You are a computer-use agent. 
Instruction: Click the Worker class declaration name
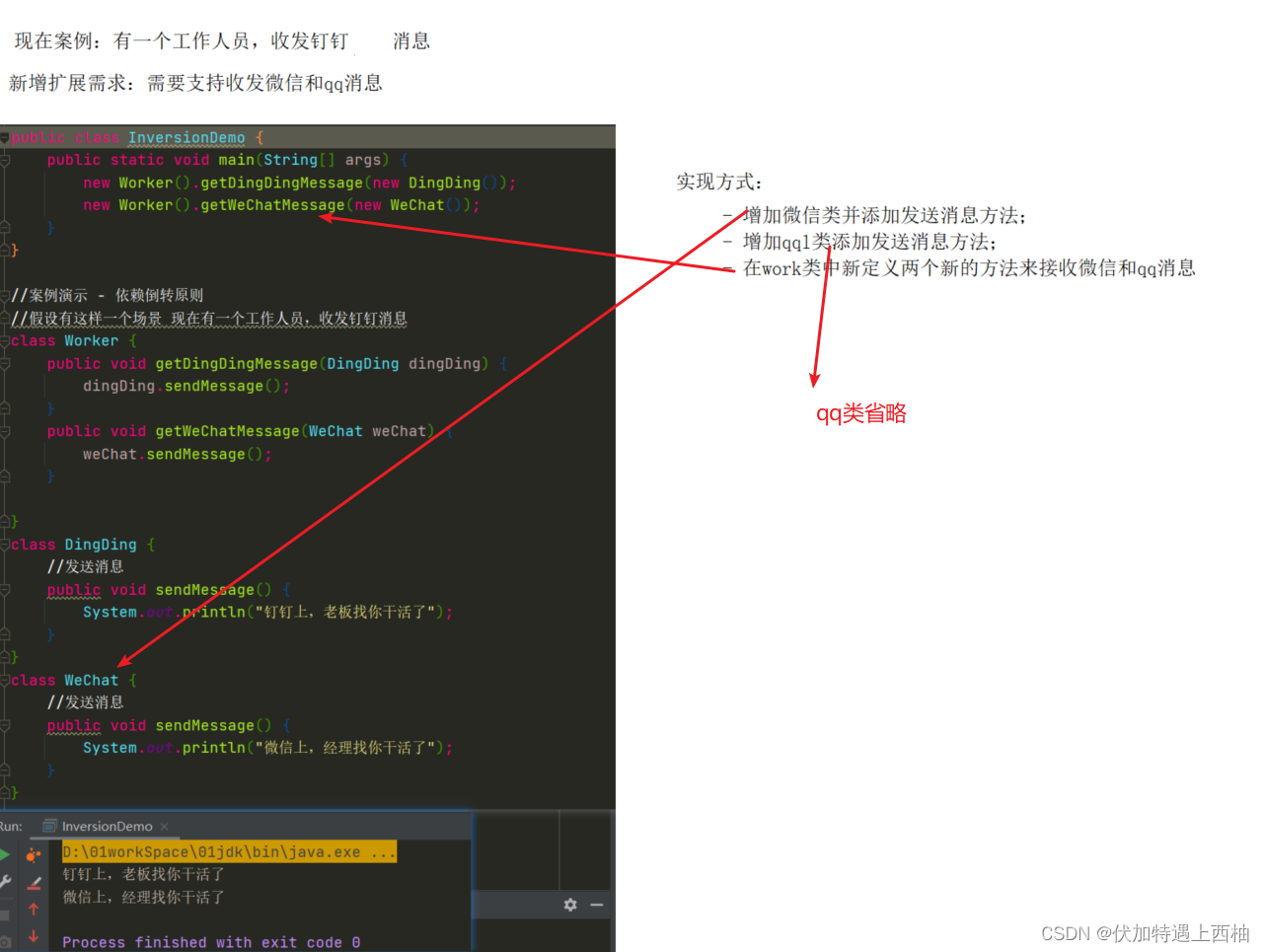tap(92, 340)
